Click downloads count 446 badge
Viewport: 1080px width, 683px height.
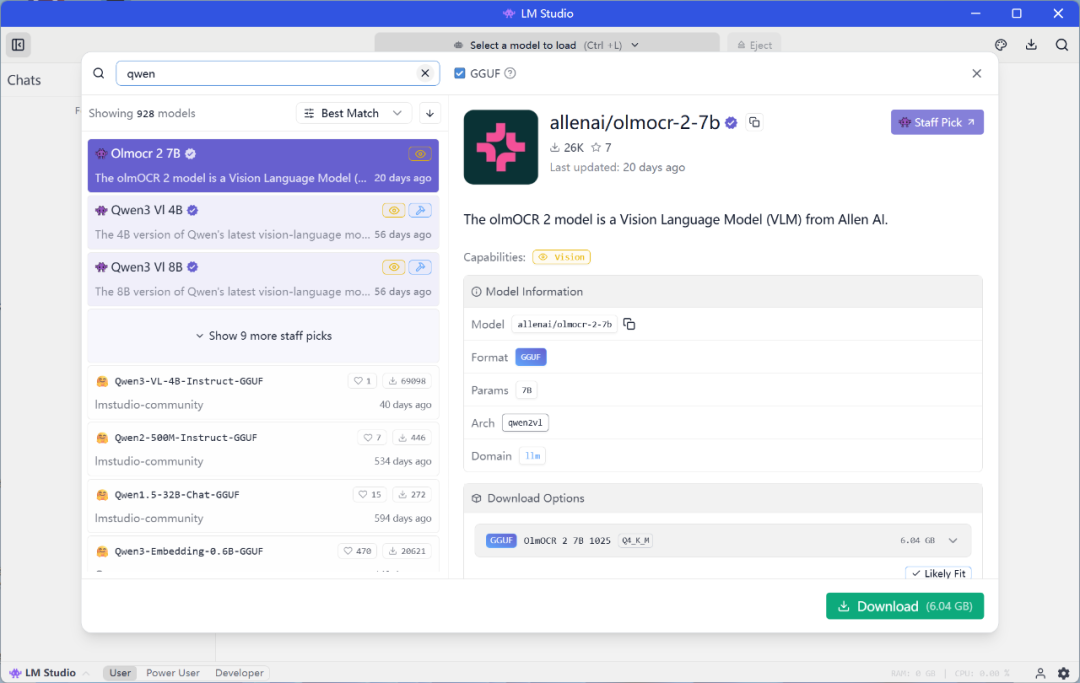[412, 437]
